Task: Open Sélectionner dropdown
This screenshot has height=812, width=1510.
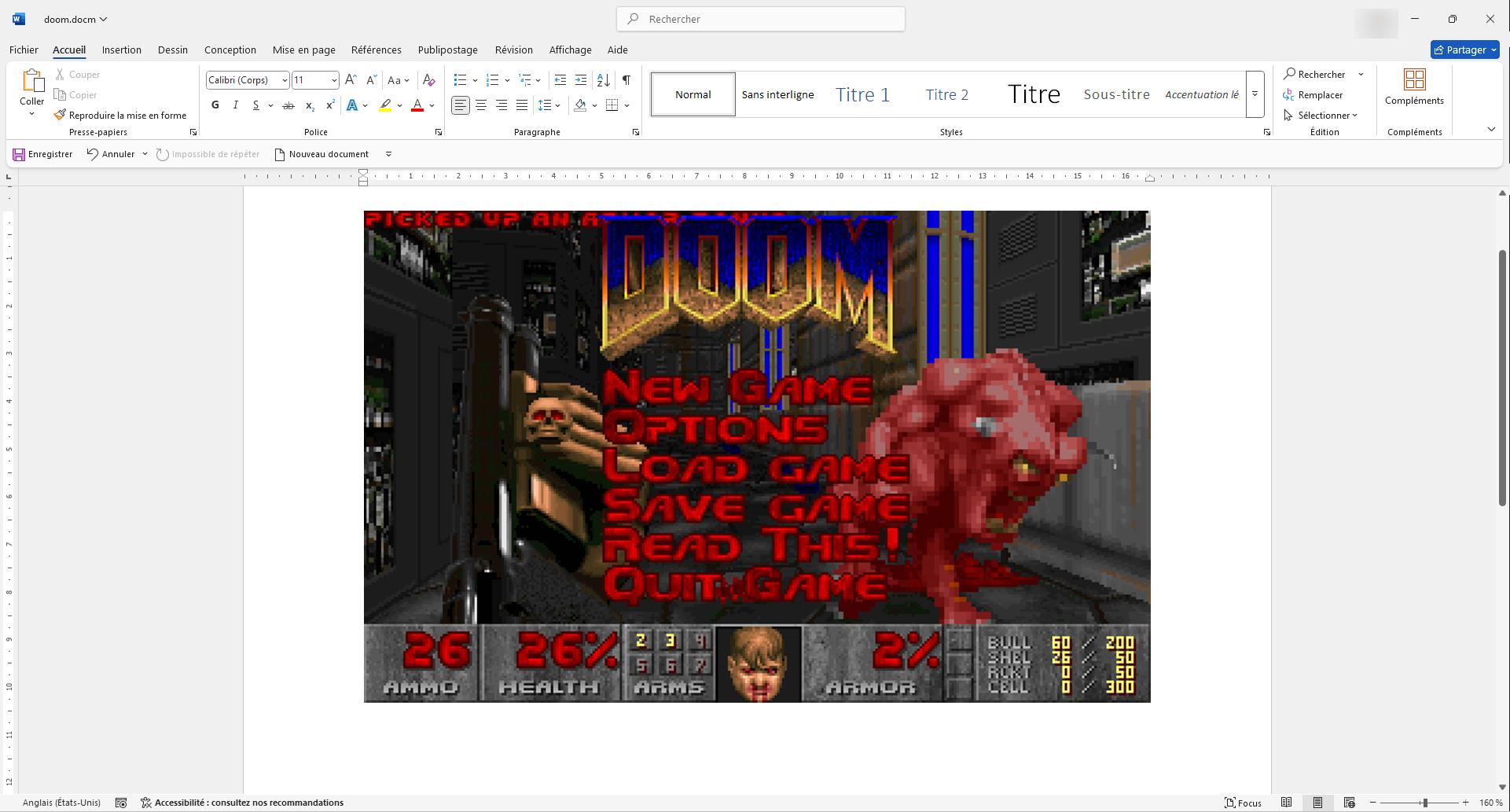Action: 1321,116
